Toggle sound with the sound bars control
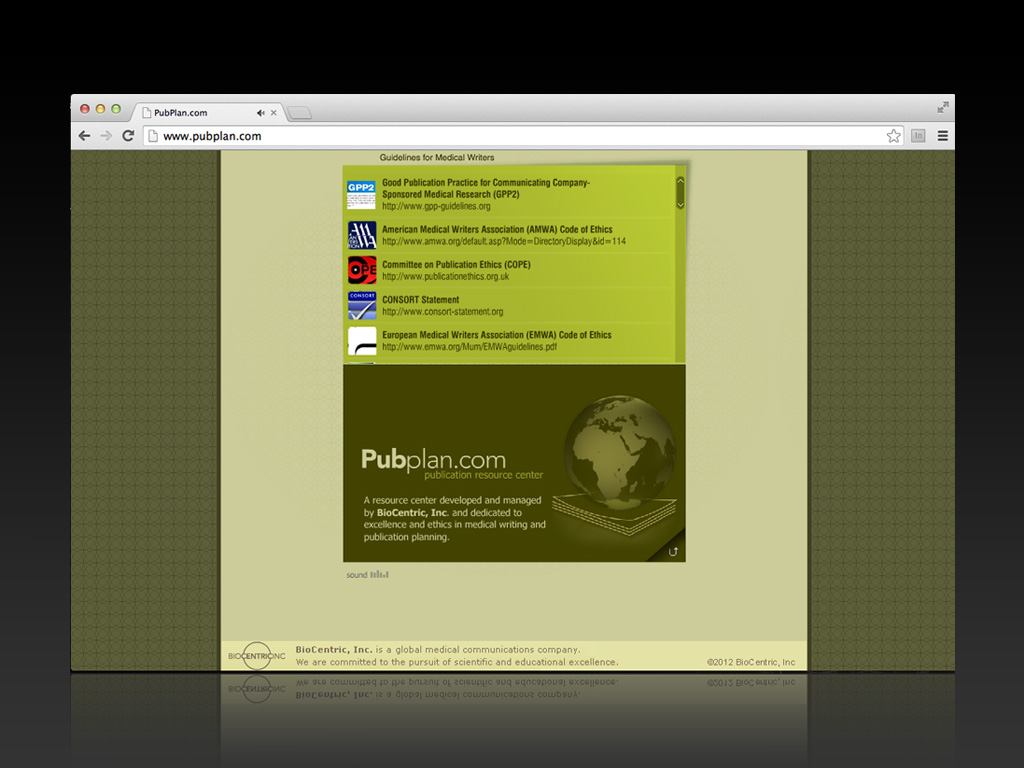1024x768 pixels. [x=379, y=575]
